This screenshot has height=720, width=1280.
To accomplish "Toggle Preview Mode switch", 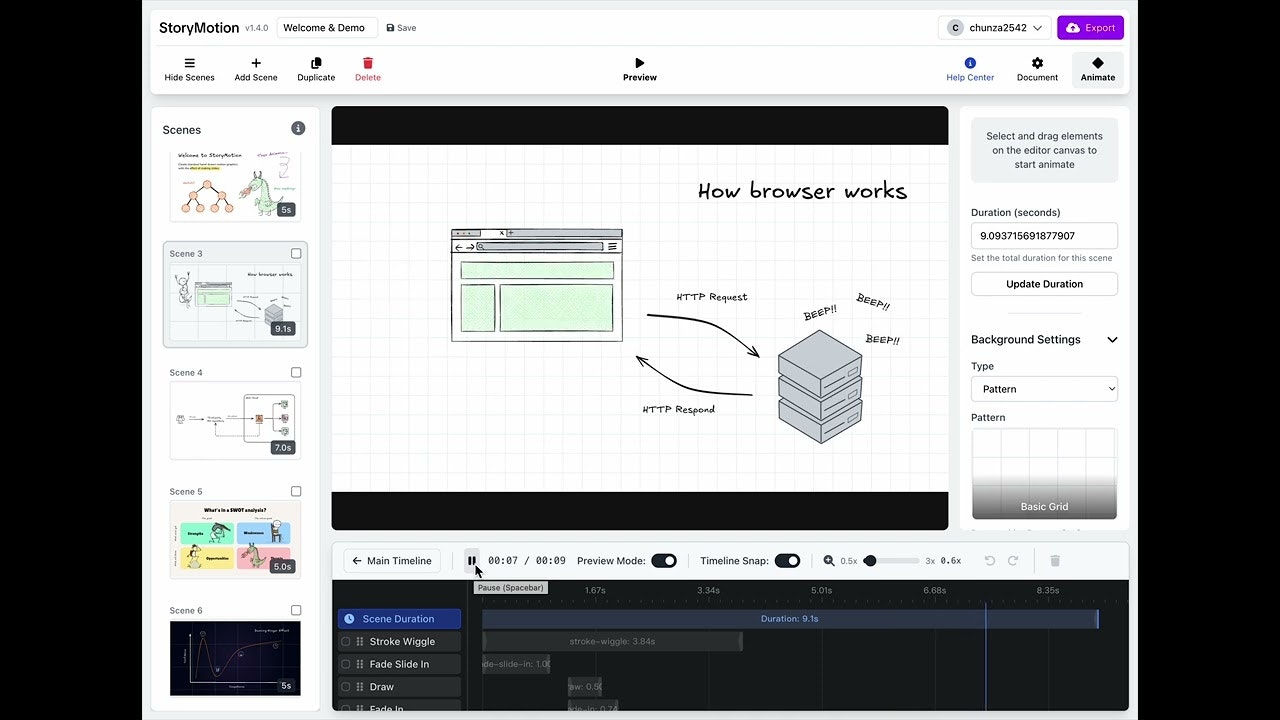I will (664, 561).
